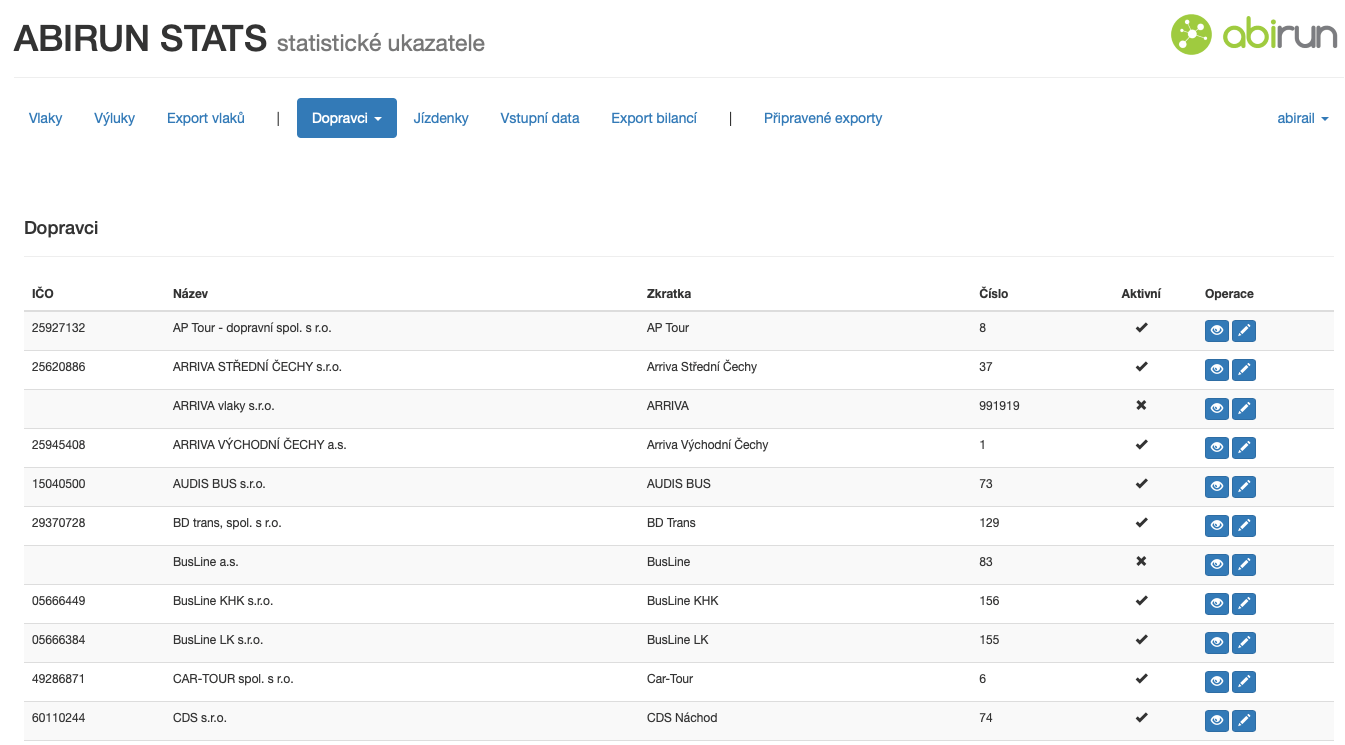Click the inactive cross for ARRIVA vlaky
Viewport: 1345px width, 745px height.
point(1141,406)
